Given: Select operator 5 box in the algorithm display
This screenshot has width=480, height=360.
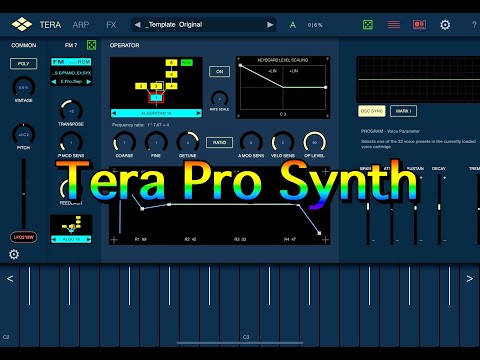Looking at the screenshot, I should click(171, 74).
